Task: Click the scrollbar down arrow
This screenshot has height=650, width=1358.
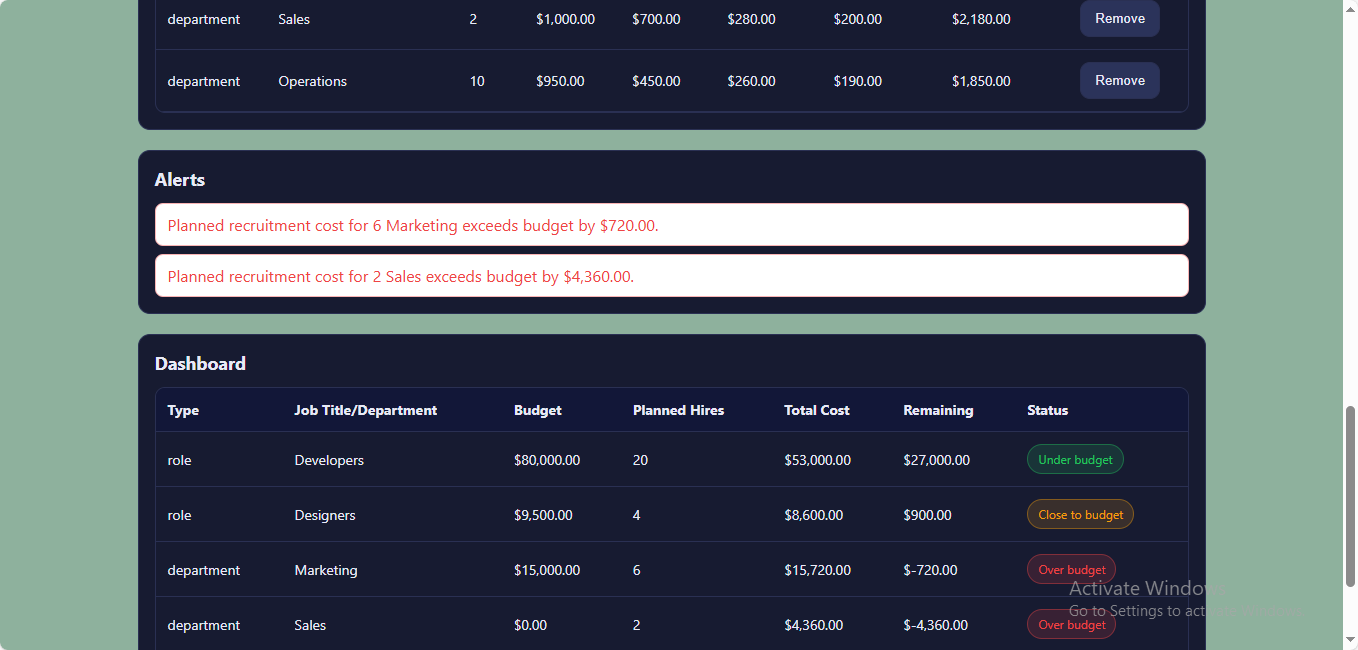Action: click(1350, 640)
